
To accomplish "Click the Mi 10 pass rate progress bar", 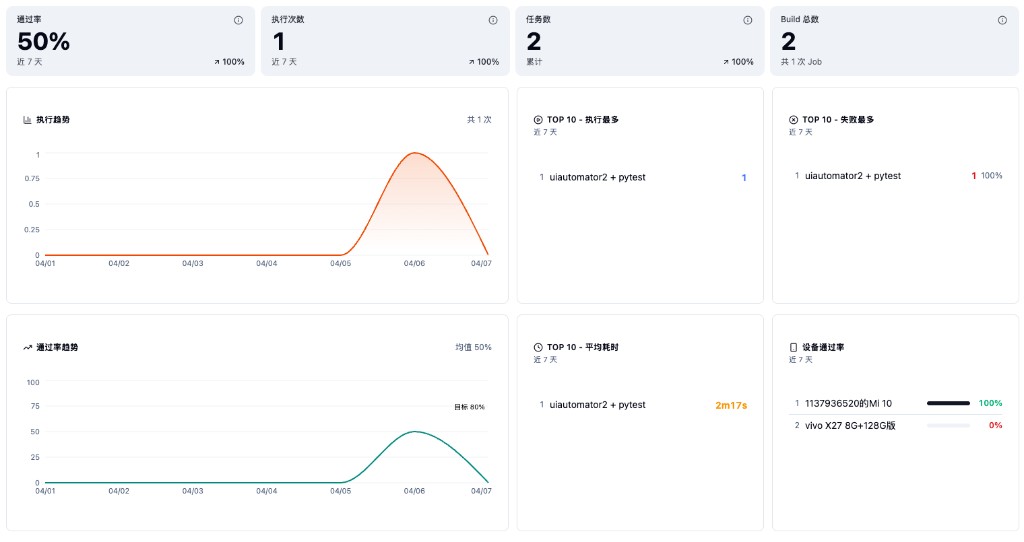I will click(x=948, y=404).
